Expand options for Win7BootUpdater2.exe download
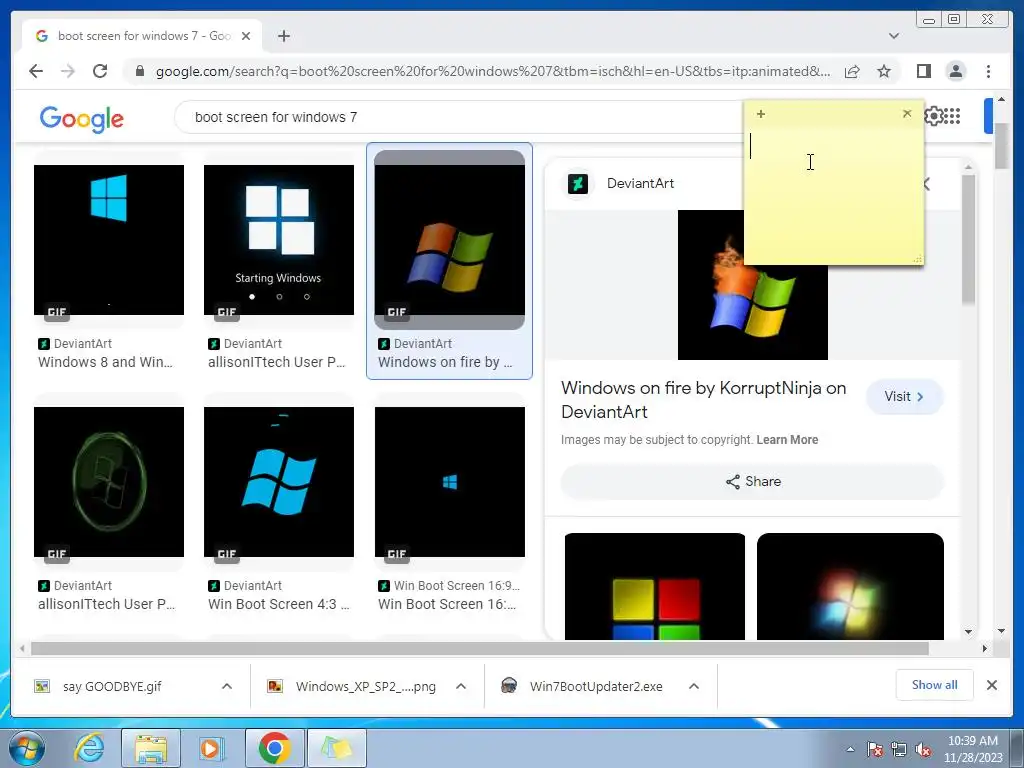The width and height of the screenshot is (1024, 768). tap(694, 686)
